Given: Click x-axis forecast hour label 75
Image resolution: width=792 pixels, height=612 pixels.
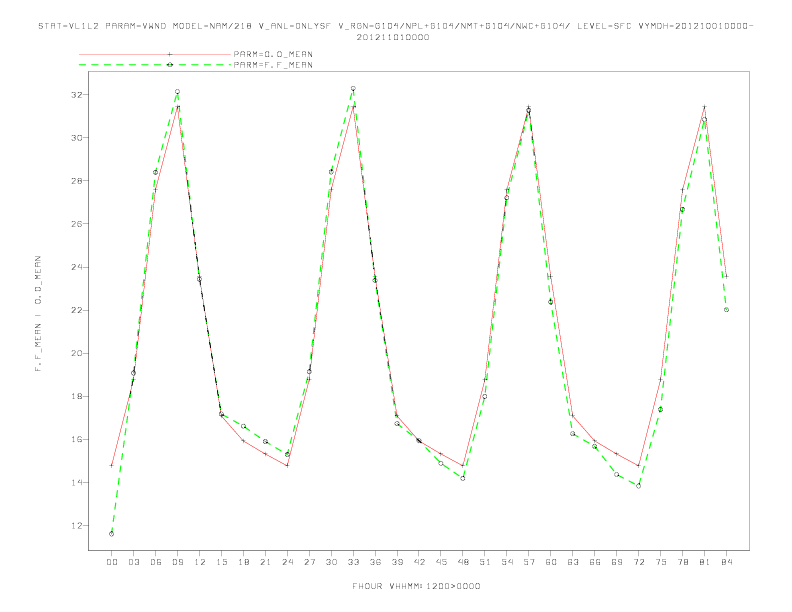Looking at the screenshot, I should (661, 562).
